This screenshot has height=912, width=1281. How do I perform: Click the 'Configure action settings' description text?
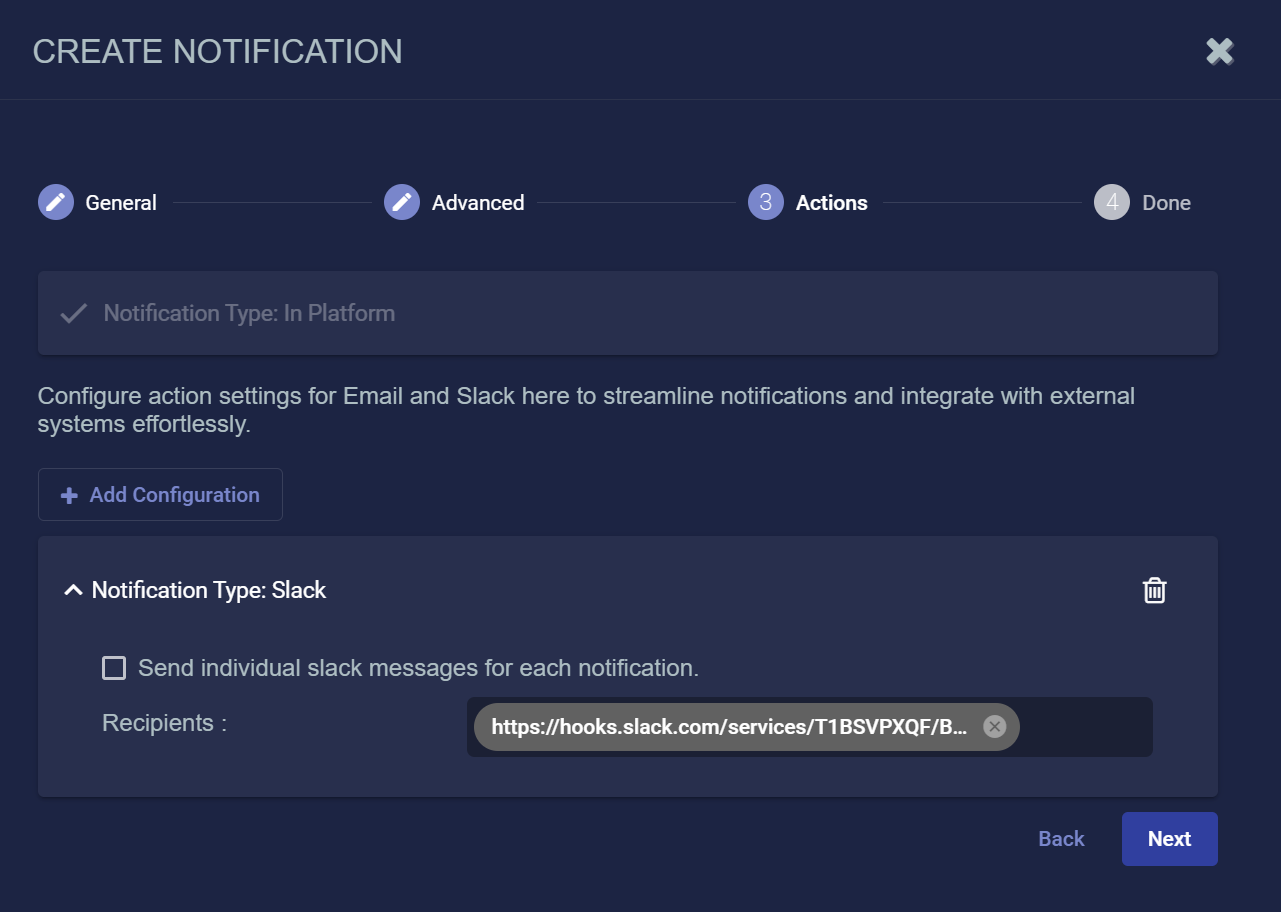(x=586, y=410)
